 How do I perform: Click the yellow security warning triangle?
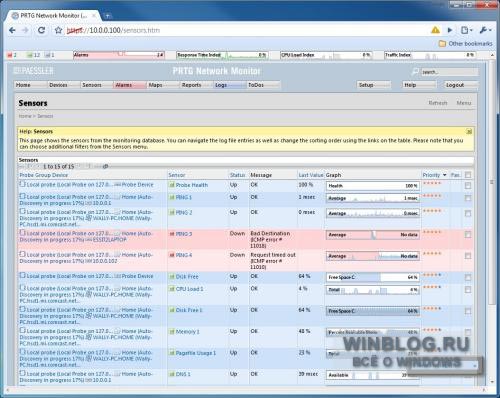coord(435,30)
